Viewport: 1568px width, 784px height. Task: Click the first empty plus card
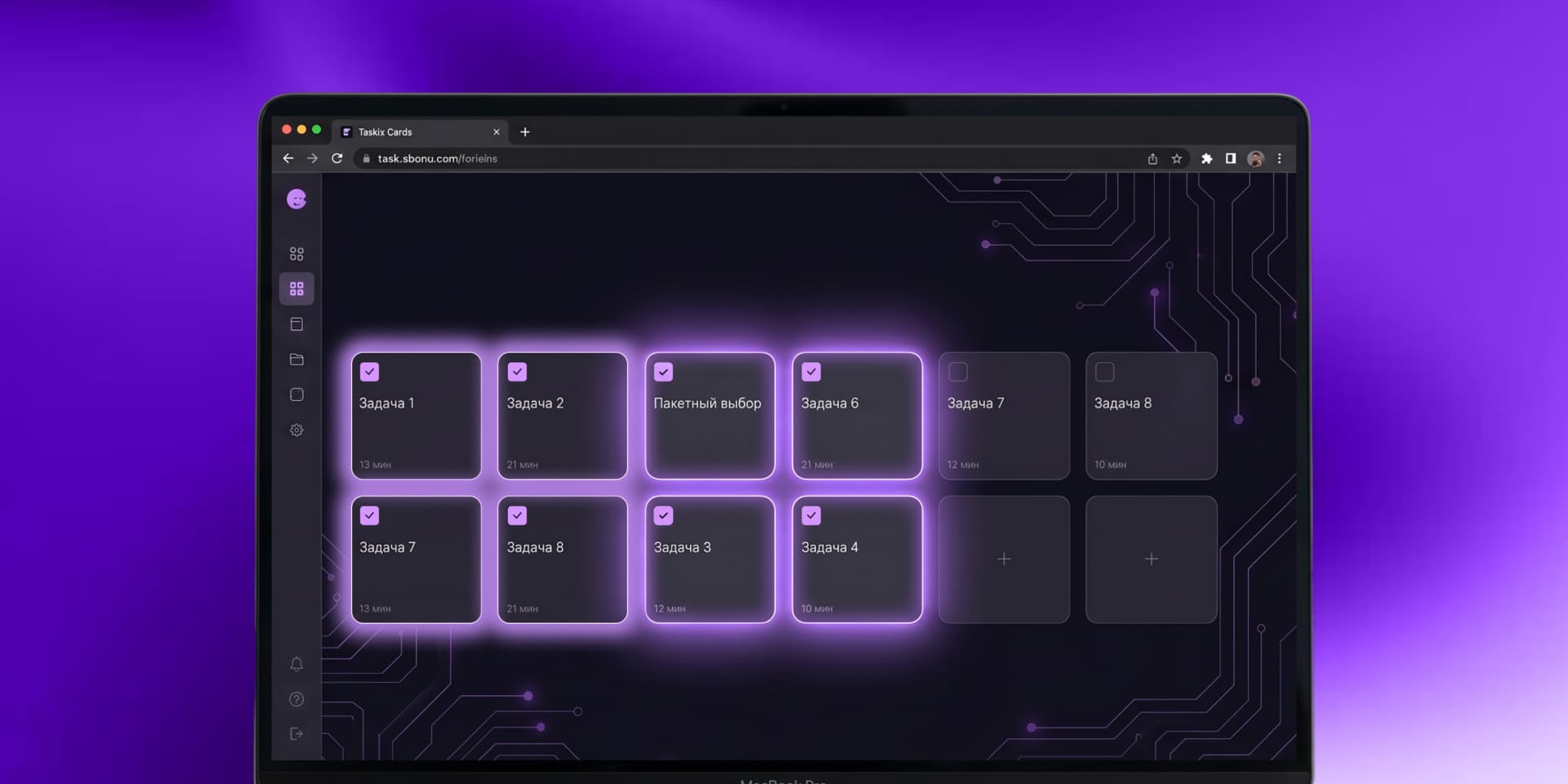point(1004,559)
